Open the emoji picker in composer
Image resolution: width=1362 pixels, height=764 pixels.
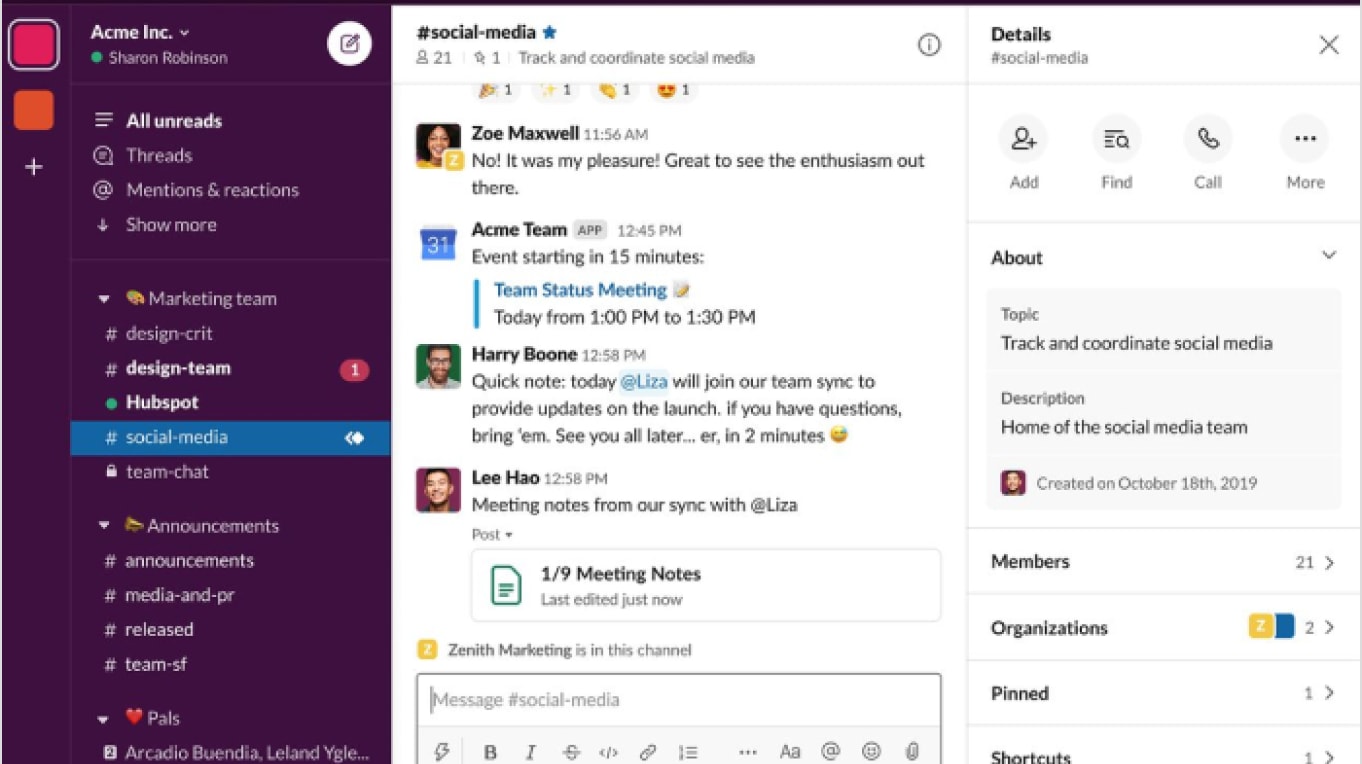click(871, 752)
